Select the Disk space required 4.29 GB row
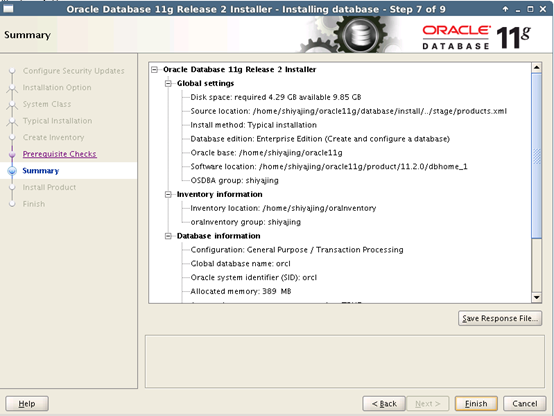 [276, 97]
